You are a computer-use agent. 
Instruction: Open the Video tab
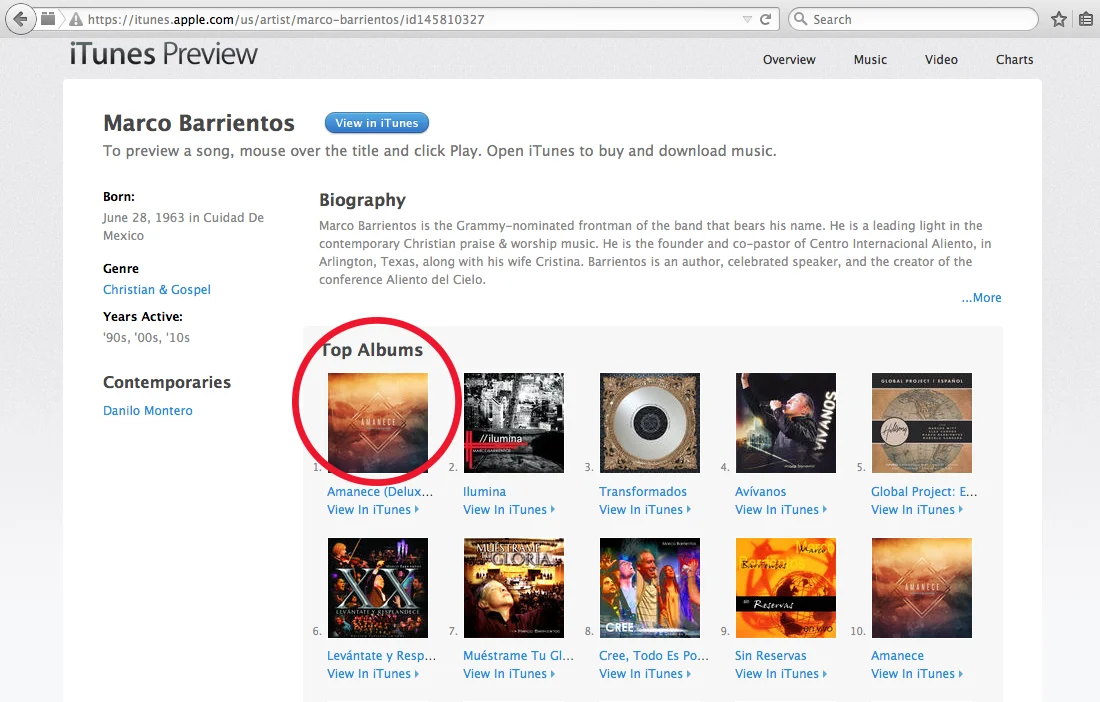941,60
